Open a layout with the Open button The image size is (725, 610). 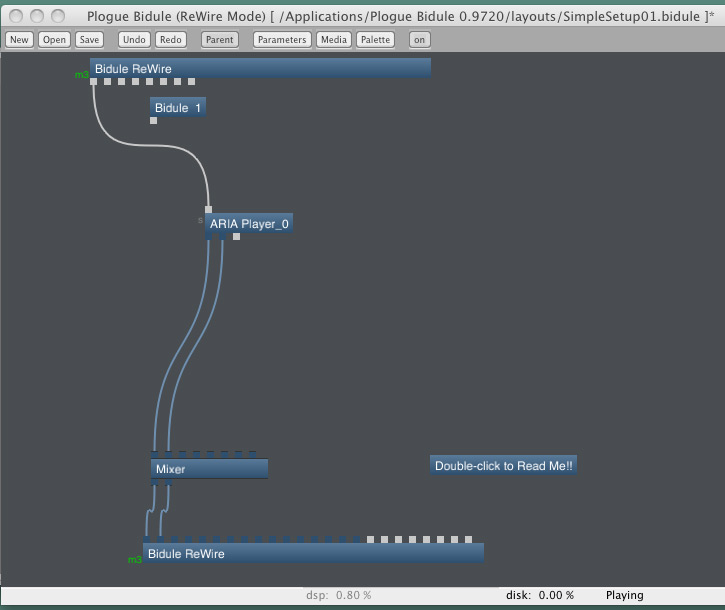[x=54, y=40]
